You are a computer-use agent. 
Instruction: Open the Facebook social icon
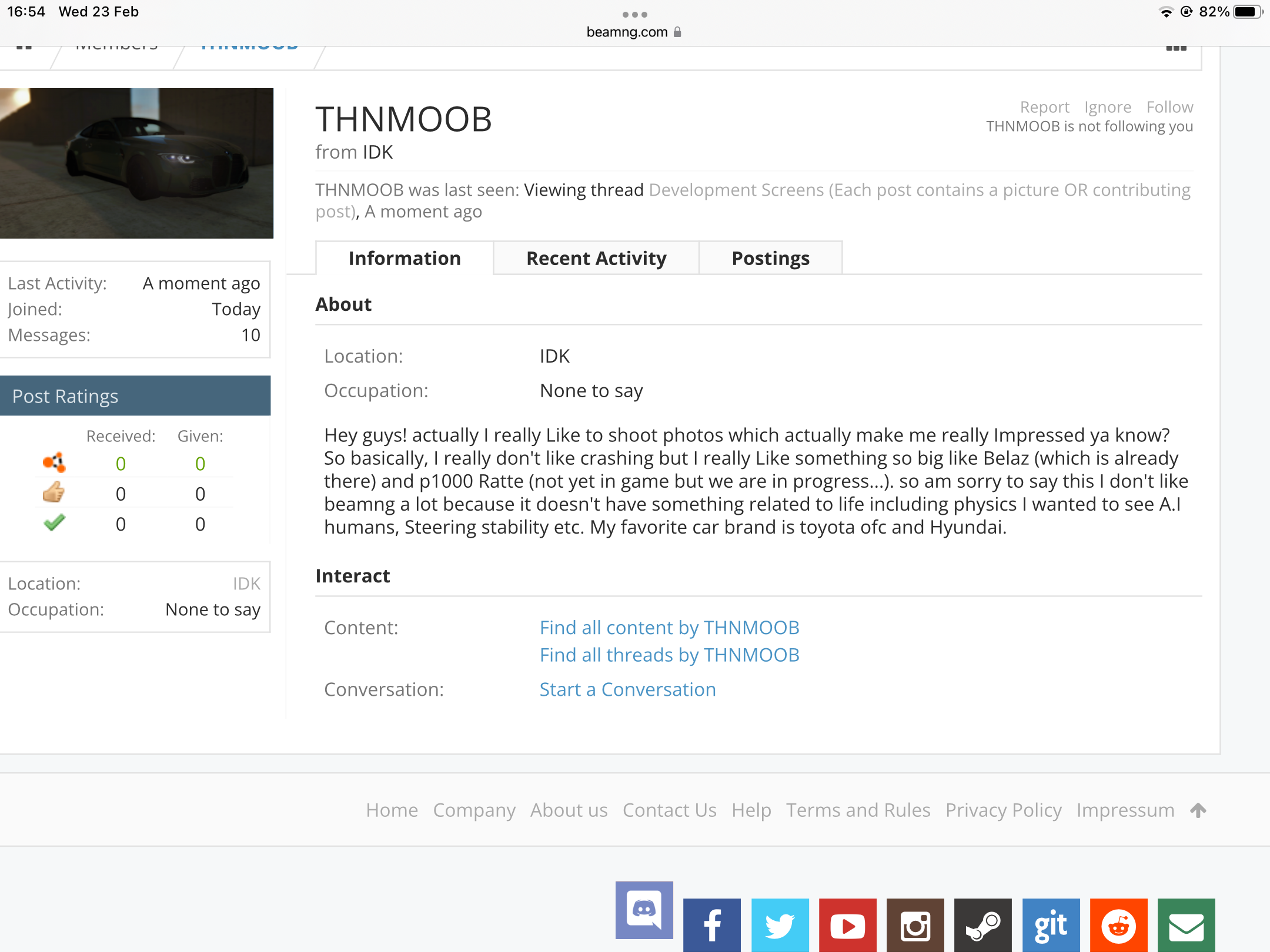[712, 925]
